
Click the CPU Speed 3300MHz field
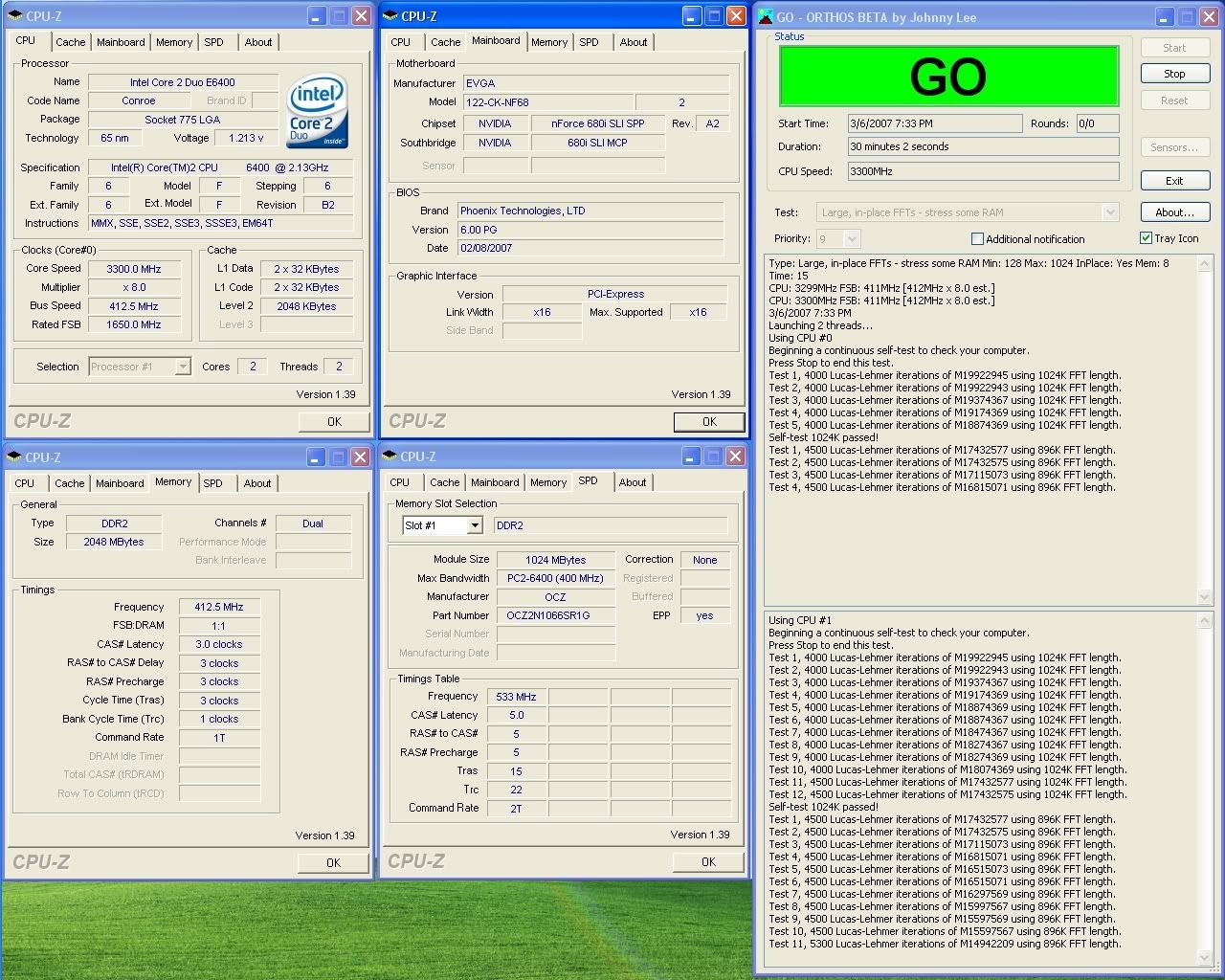(x=983, y=171)
